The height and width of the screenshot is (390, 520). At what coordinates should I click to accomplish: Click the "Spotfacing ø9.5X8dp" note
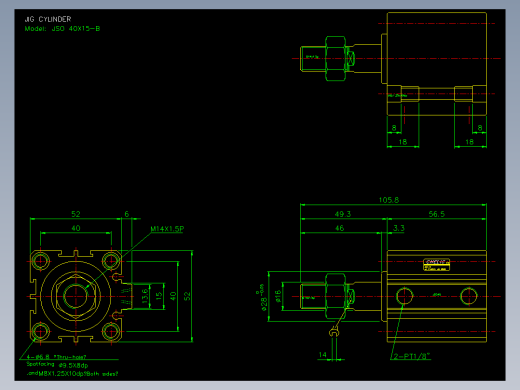point(57,365)
